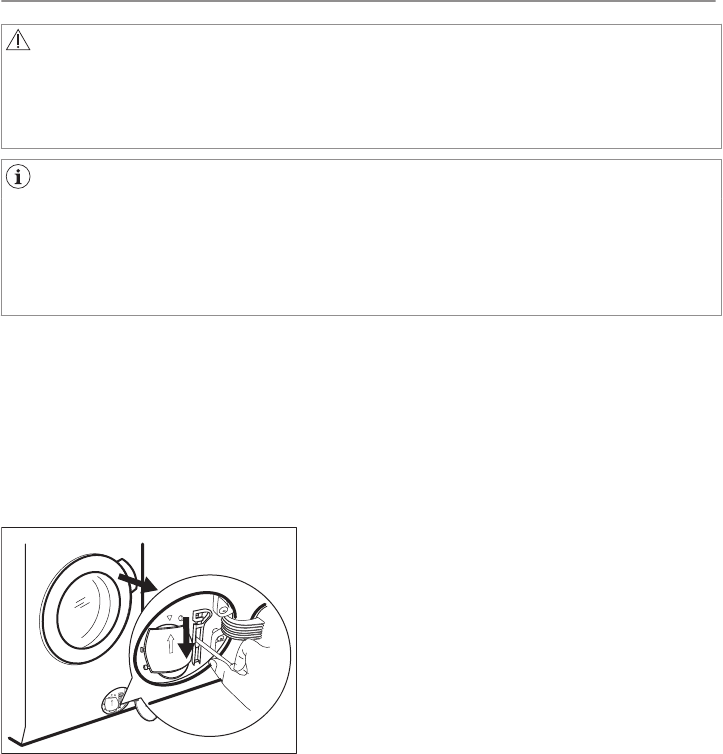Screen dimensions: 723x754
Task: Click the washing machine door glass
Action: click(x=88, y=610)
